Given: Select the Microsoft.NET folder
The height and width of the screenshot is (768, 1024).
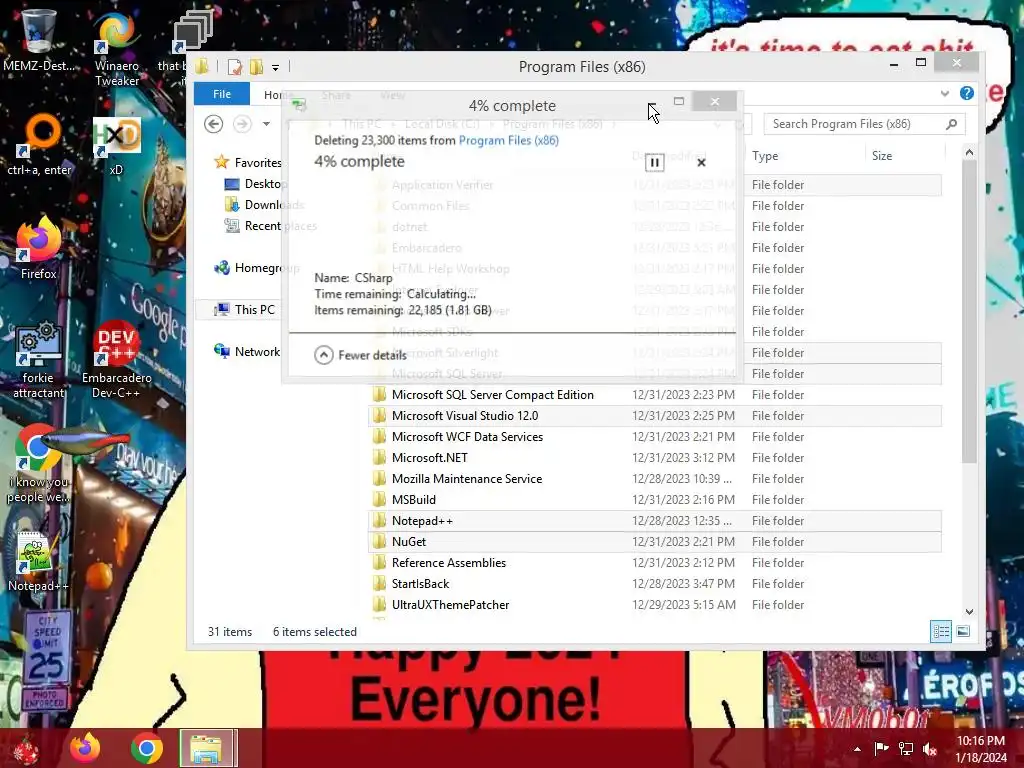Looking at the screenshot, I should coord(655,458).
